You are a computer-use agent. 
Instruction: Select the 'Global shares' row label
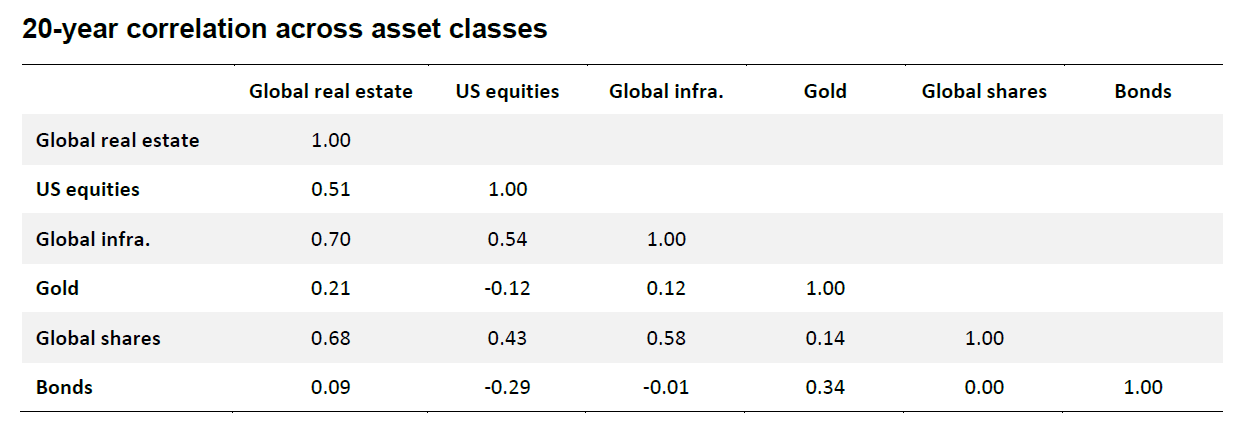(x=98, y=338)
